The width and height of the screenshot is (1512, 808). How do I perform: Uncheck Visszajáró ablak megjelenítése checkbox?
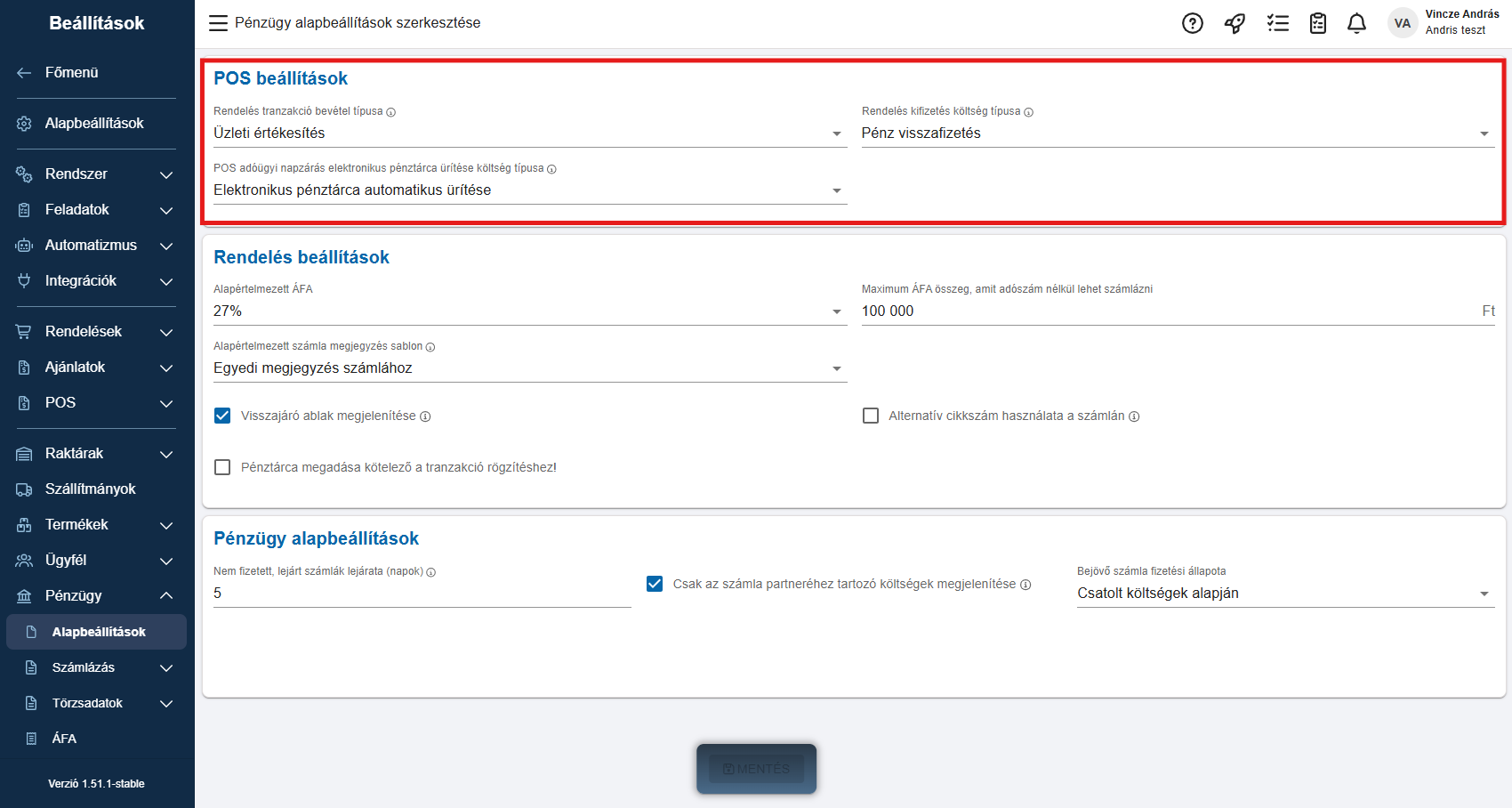pos(222,416)
